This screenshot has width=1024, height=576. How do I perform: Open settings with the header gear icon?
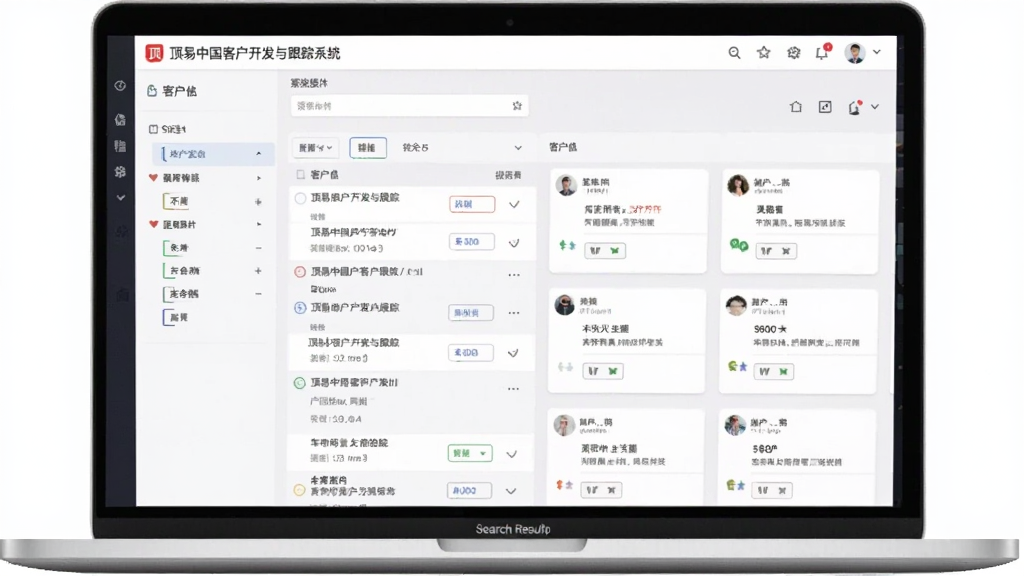(793, 53)
